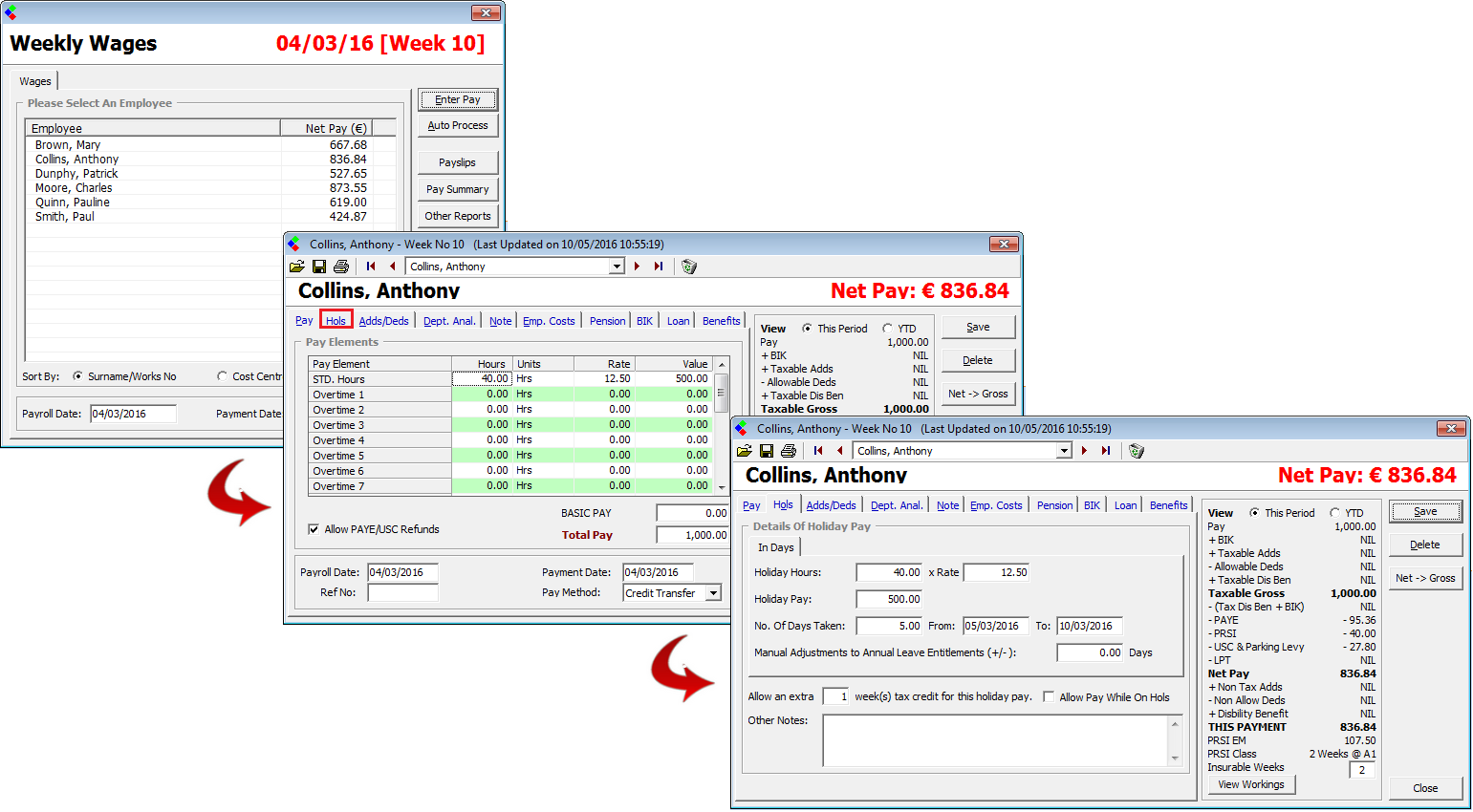
Task: Select the YTD radio button in Holiday Pay window
Action: [1335, 513]
